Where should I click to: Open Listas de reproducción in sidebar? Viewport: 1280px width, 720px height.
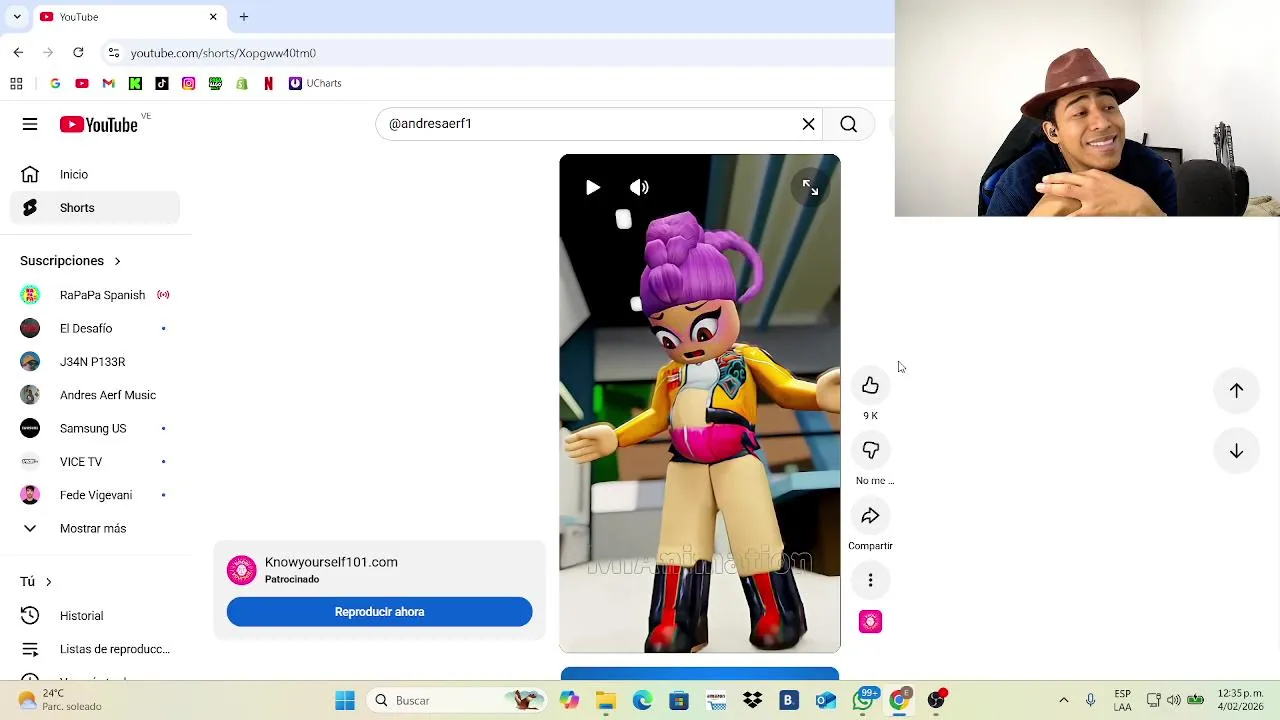click(96, 649)
